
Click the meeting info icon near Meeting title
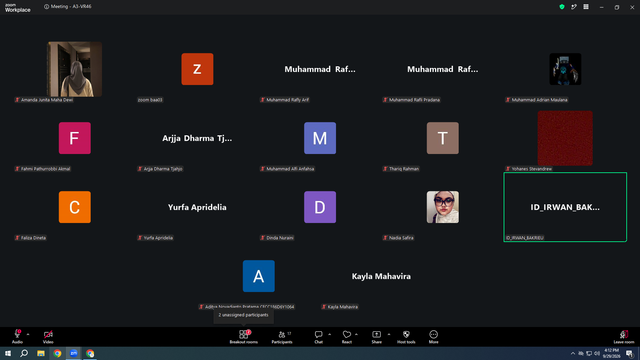(47, 7)
